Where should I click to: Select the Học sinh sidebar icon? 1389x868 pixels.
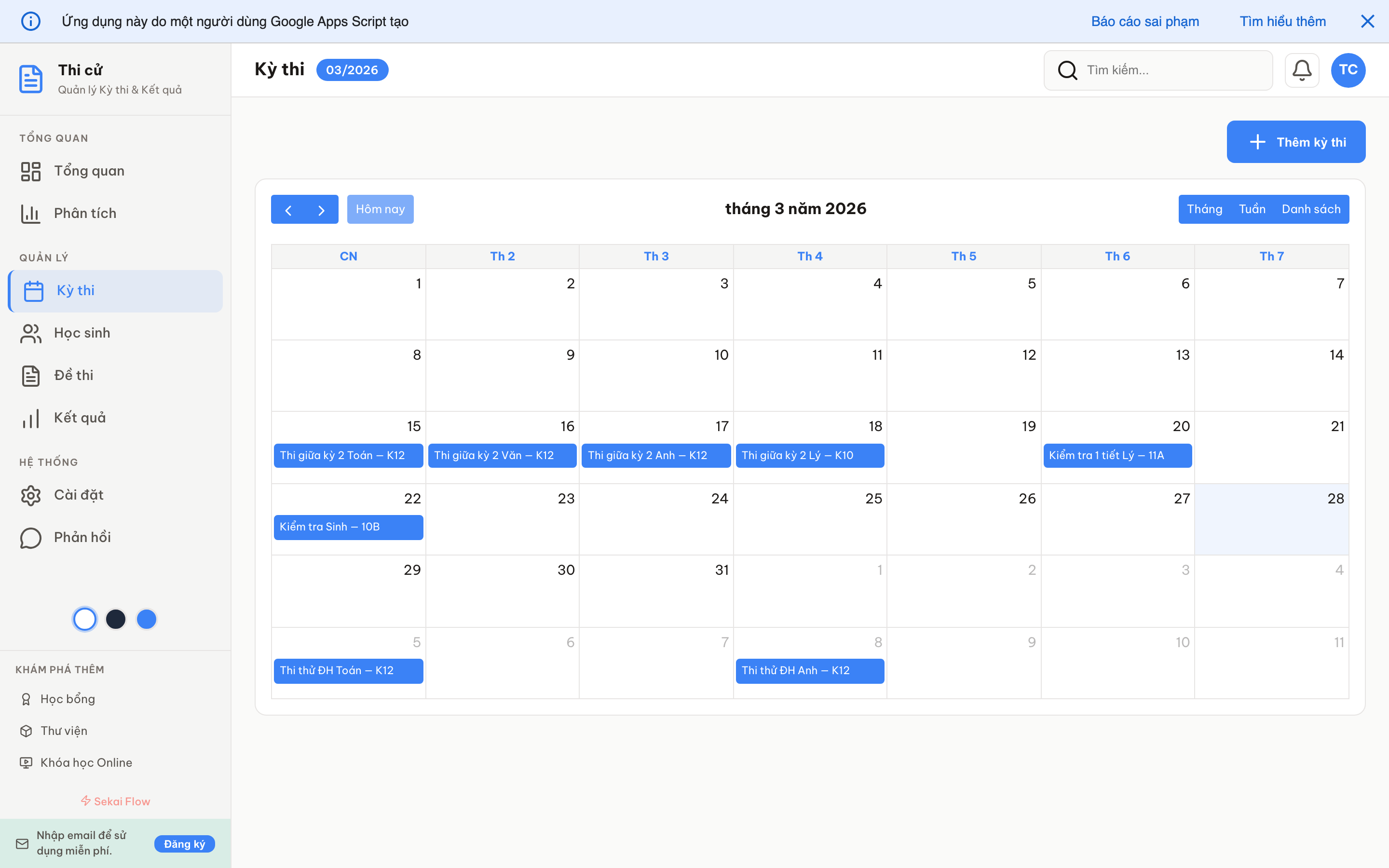[30, 333]
